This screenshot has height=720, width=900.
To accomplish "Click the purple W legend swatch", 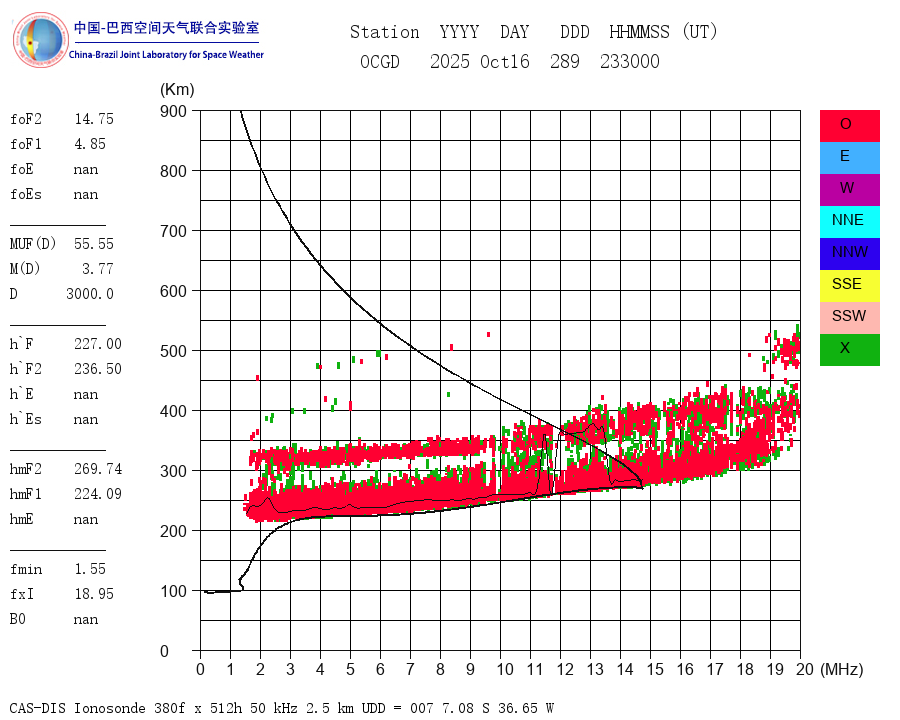I will pyautogui.click(x=849, y=190).
